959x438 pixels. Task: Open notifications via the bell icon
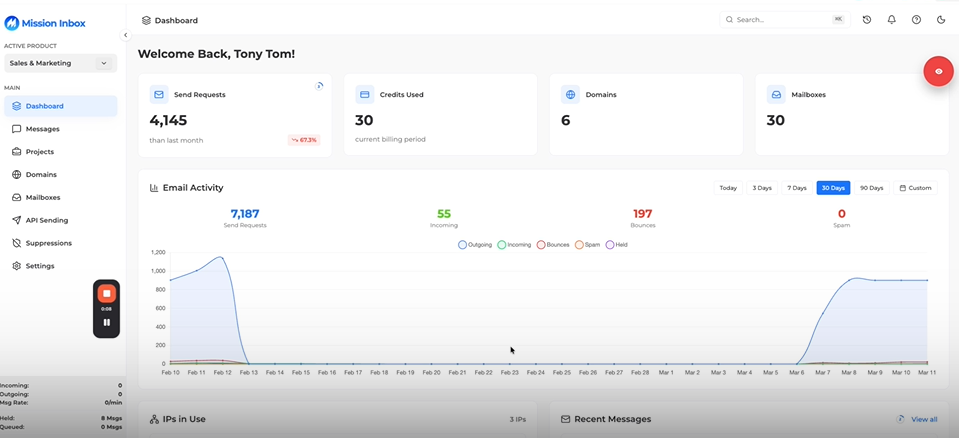[x=892, y=20]
